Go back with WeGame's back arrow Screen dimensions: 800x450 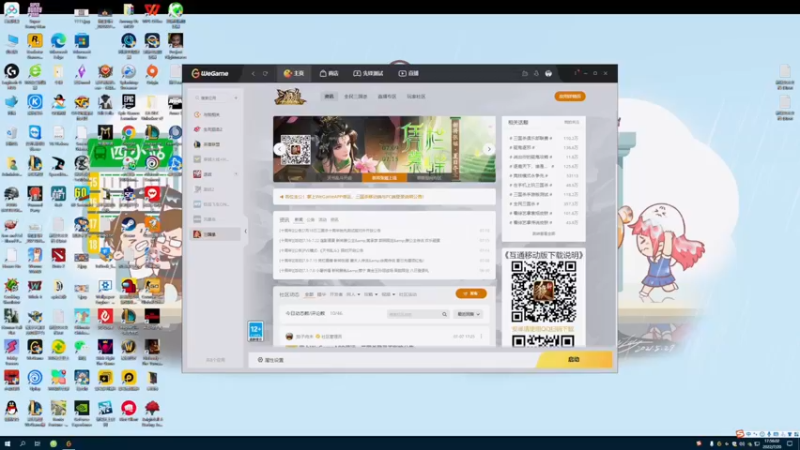254,73
